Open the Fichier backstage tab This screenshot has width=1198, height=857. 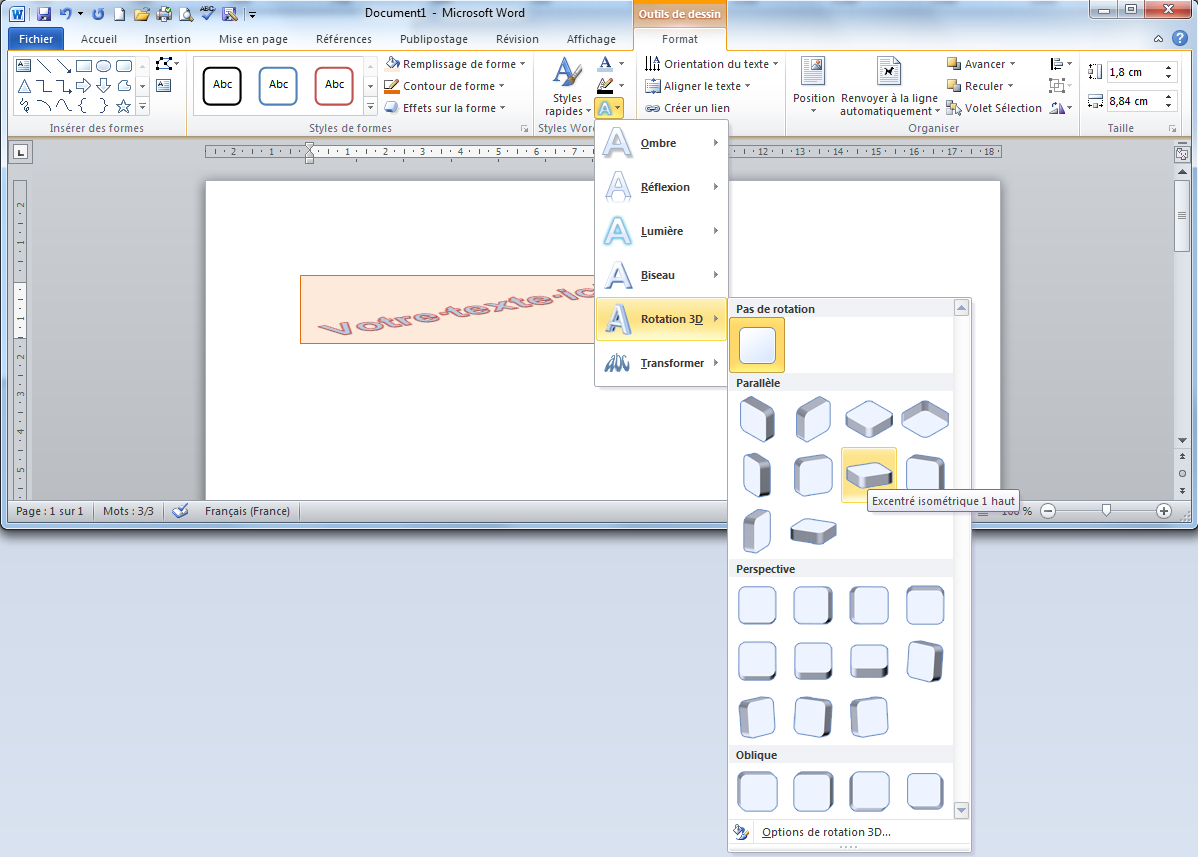tap(36, 39)
